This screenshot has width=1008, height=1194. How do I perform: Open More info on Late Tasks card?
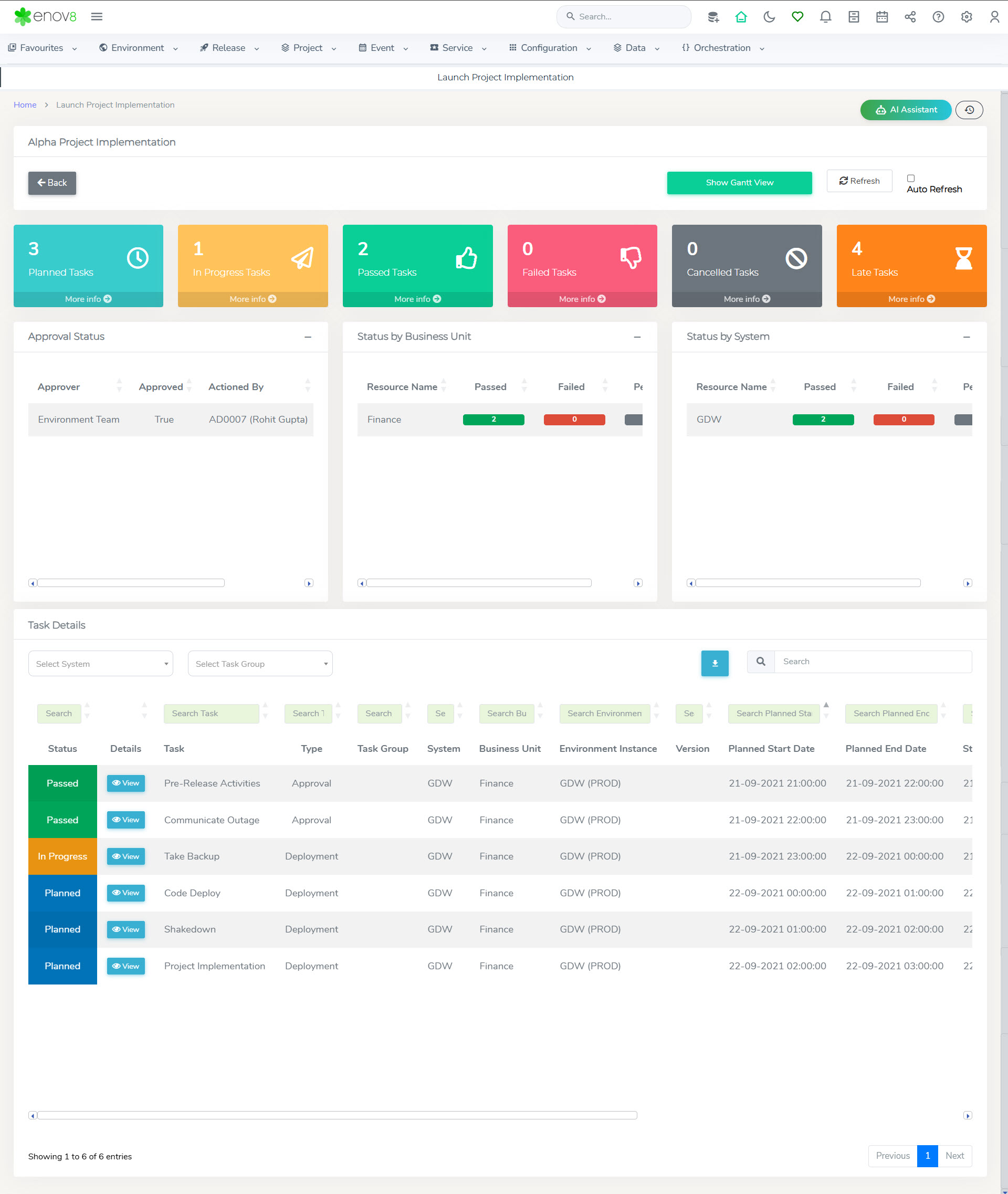(911, 299)
